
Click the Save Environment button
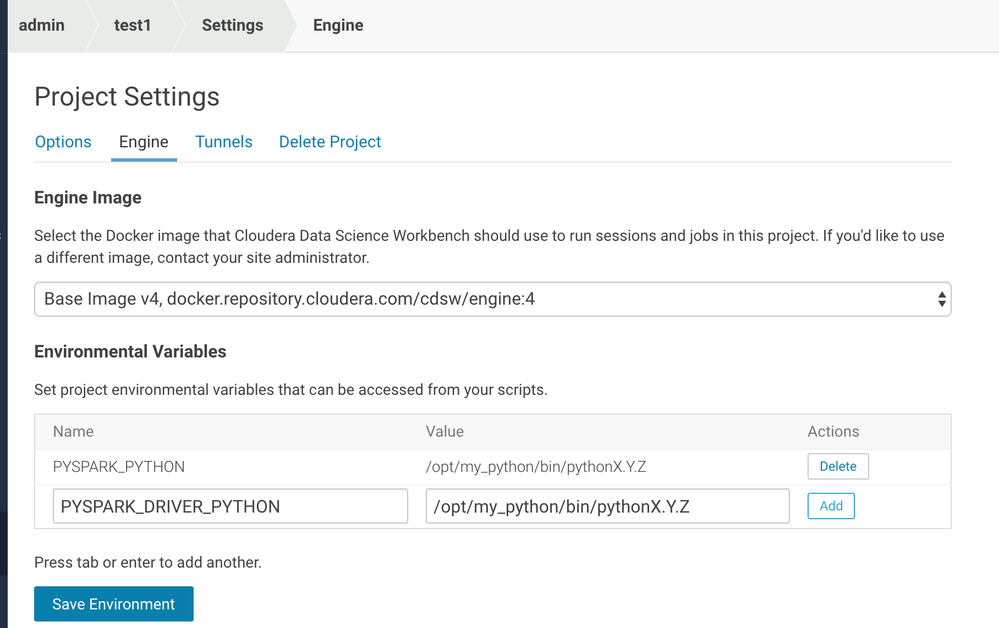tap(114, 604)
